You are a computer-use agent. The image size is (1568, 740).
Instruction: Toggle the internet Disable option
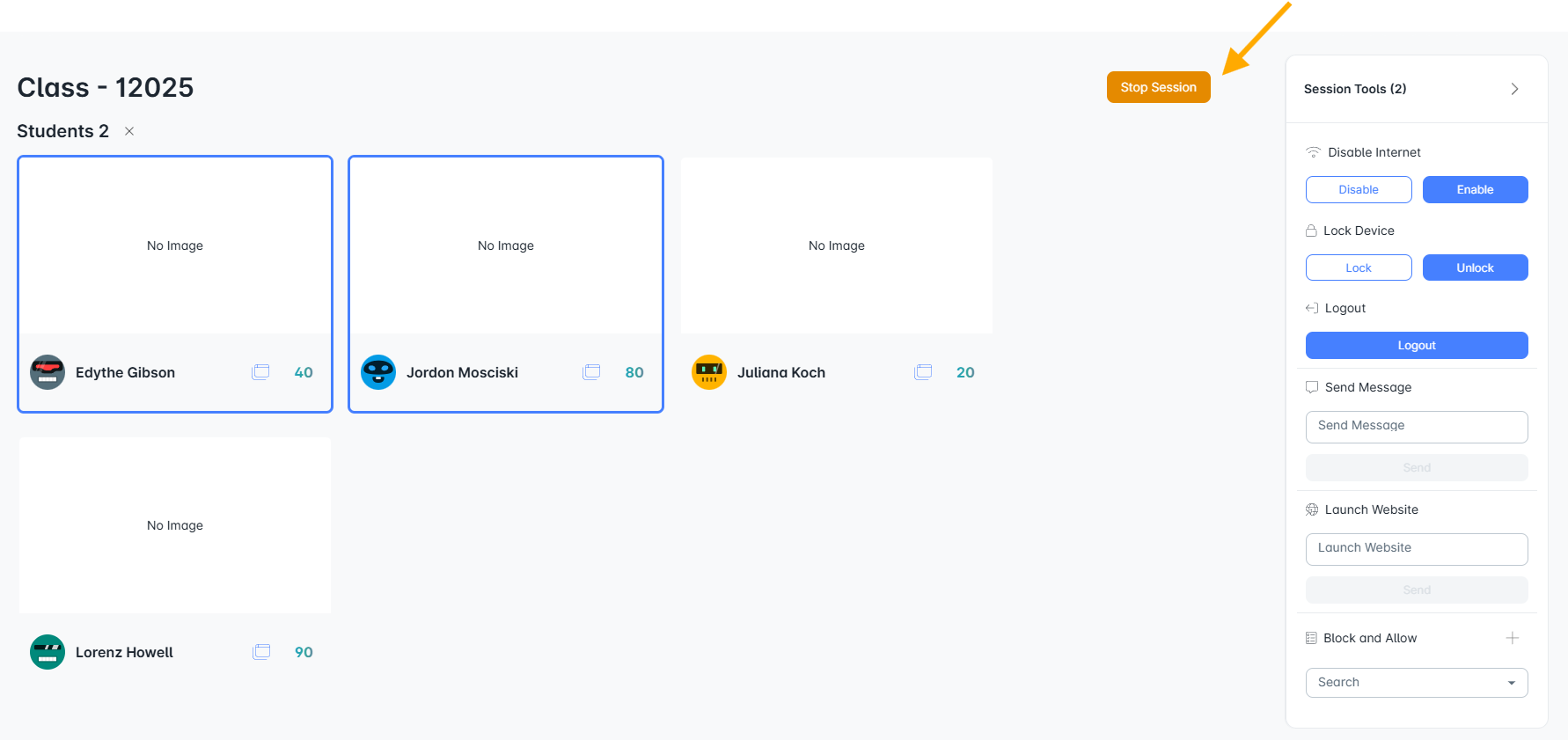tap(1359, 190)
